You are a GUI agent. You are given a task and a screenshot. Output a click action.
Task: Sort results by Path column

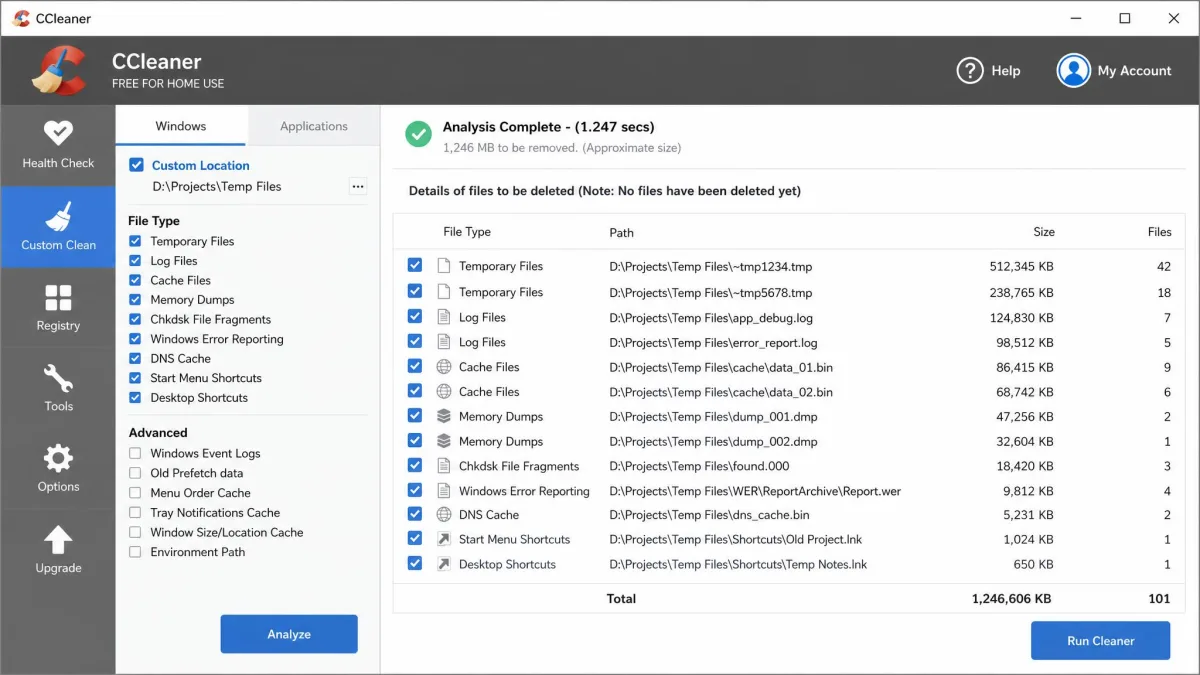(622, 232)
